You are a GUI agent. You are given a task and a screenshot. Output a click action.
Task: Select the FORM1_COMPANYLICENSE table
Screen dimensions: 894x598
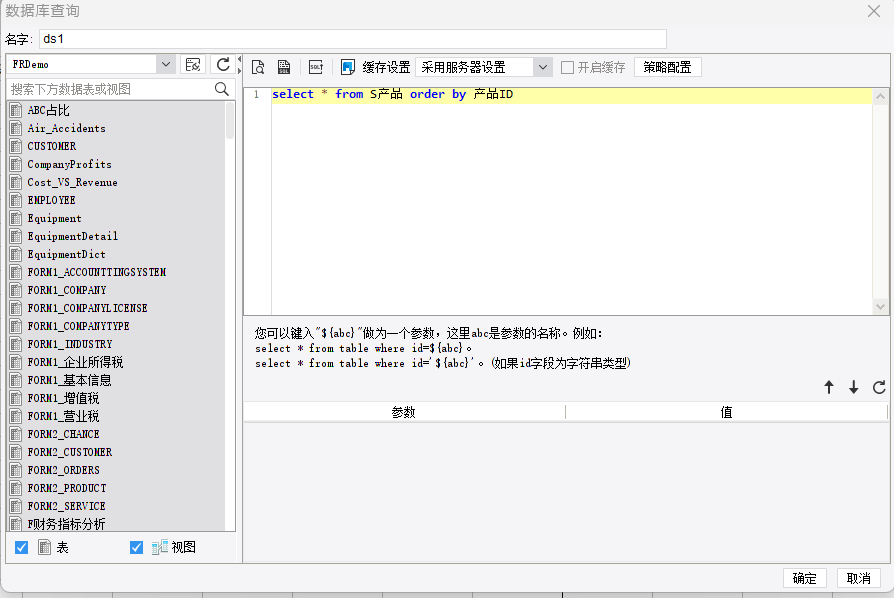87,308
